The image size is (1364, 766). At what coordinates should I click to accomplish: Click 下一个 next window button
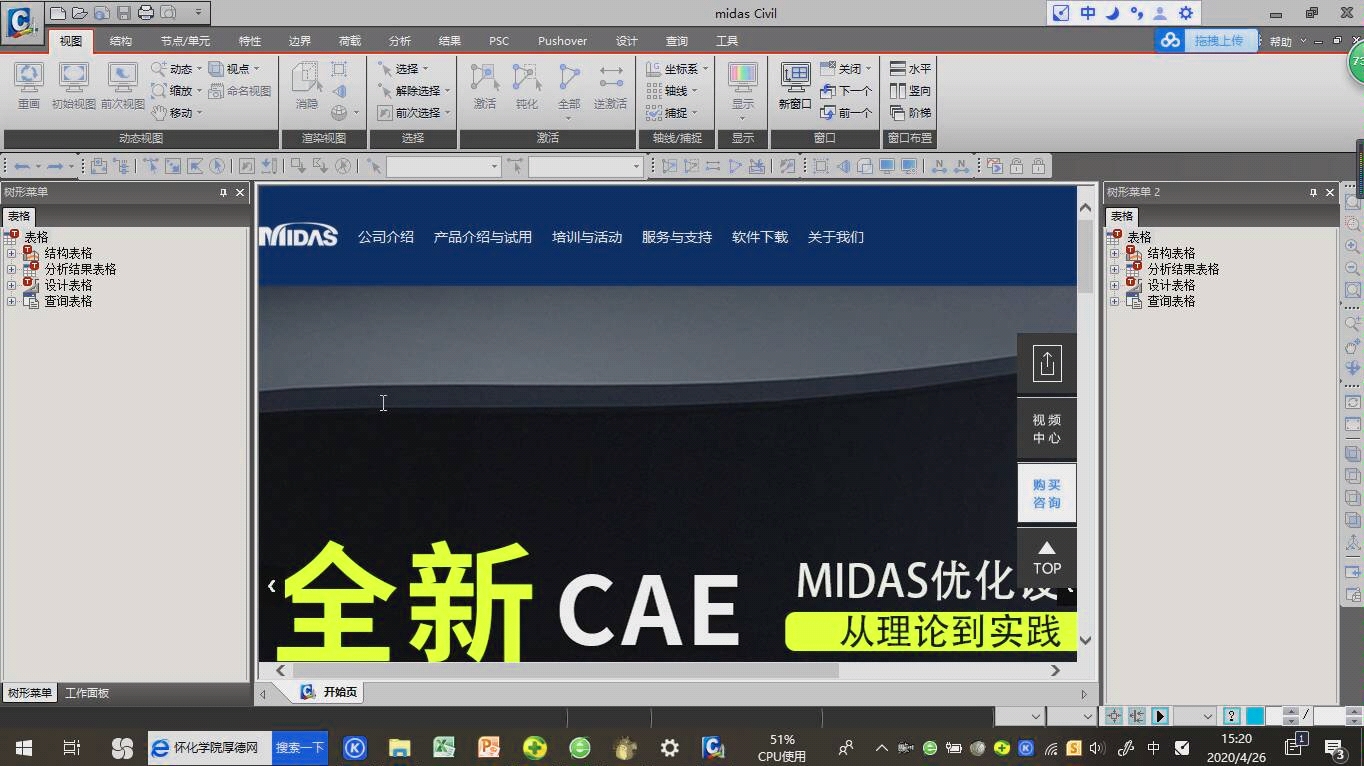click(846, 91)
